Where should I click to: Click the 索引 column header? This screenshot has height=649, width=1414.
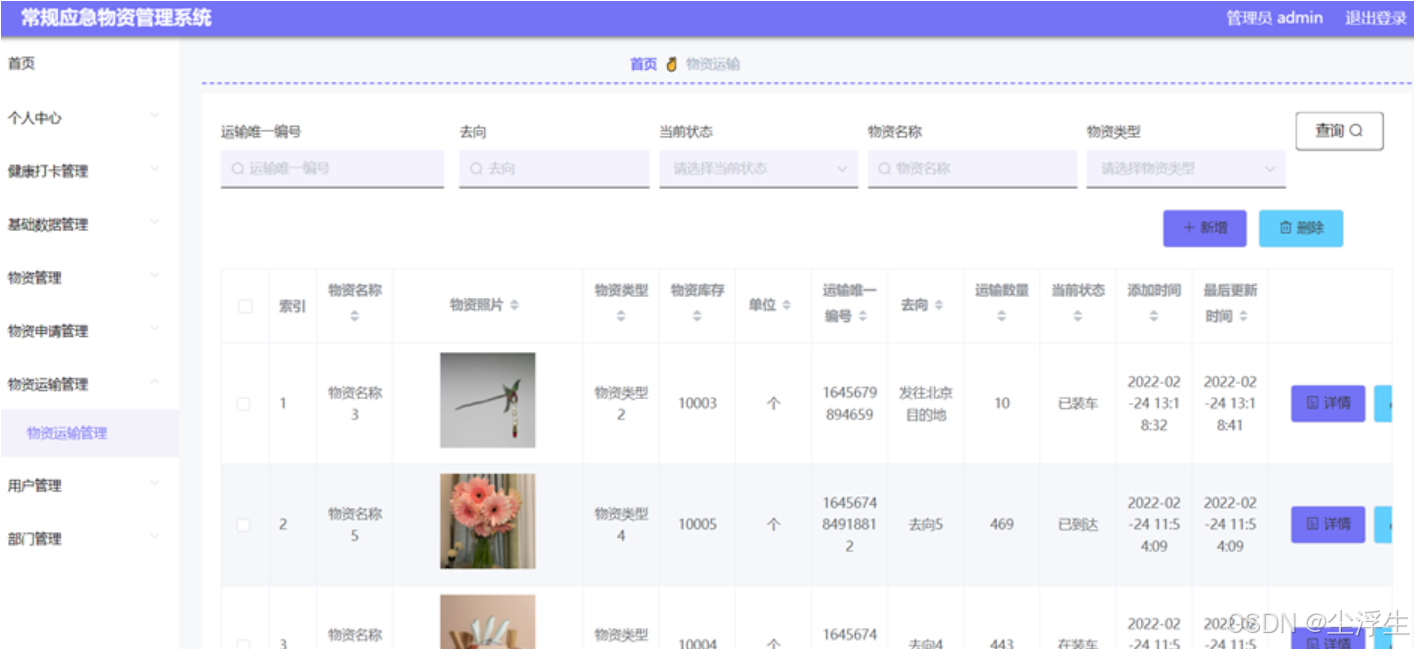tap(292, 306)
